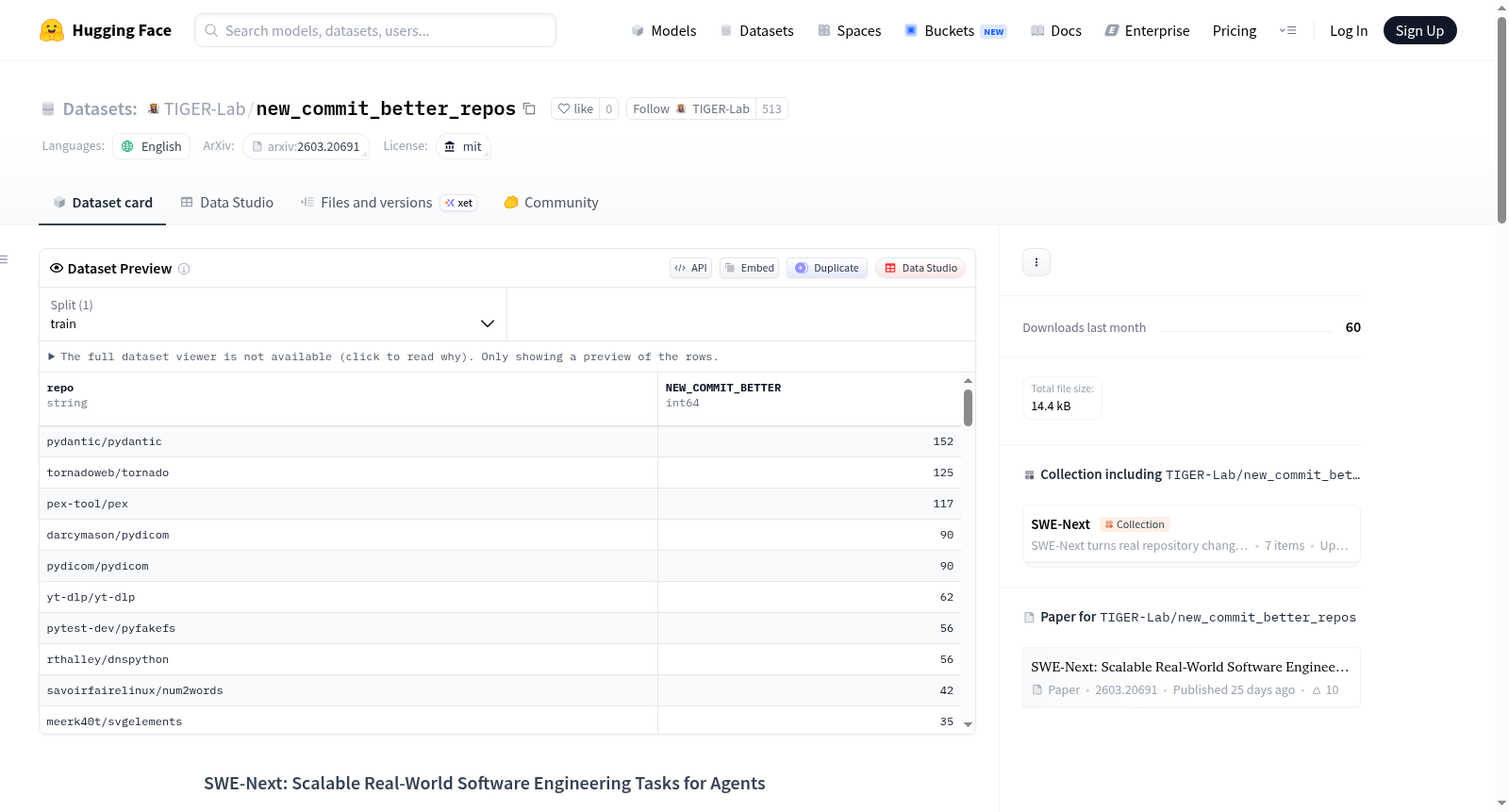Click the page vertical scrollbar thumb
Image resolution: width=1509 pixels, height=812 pixels.
(1501, 120)
